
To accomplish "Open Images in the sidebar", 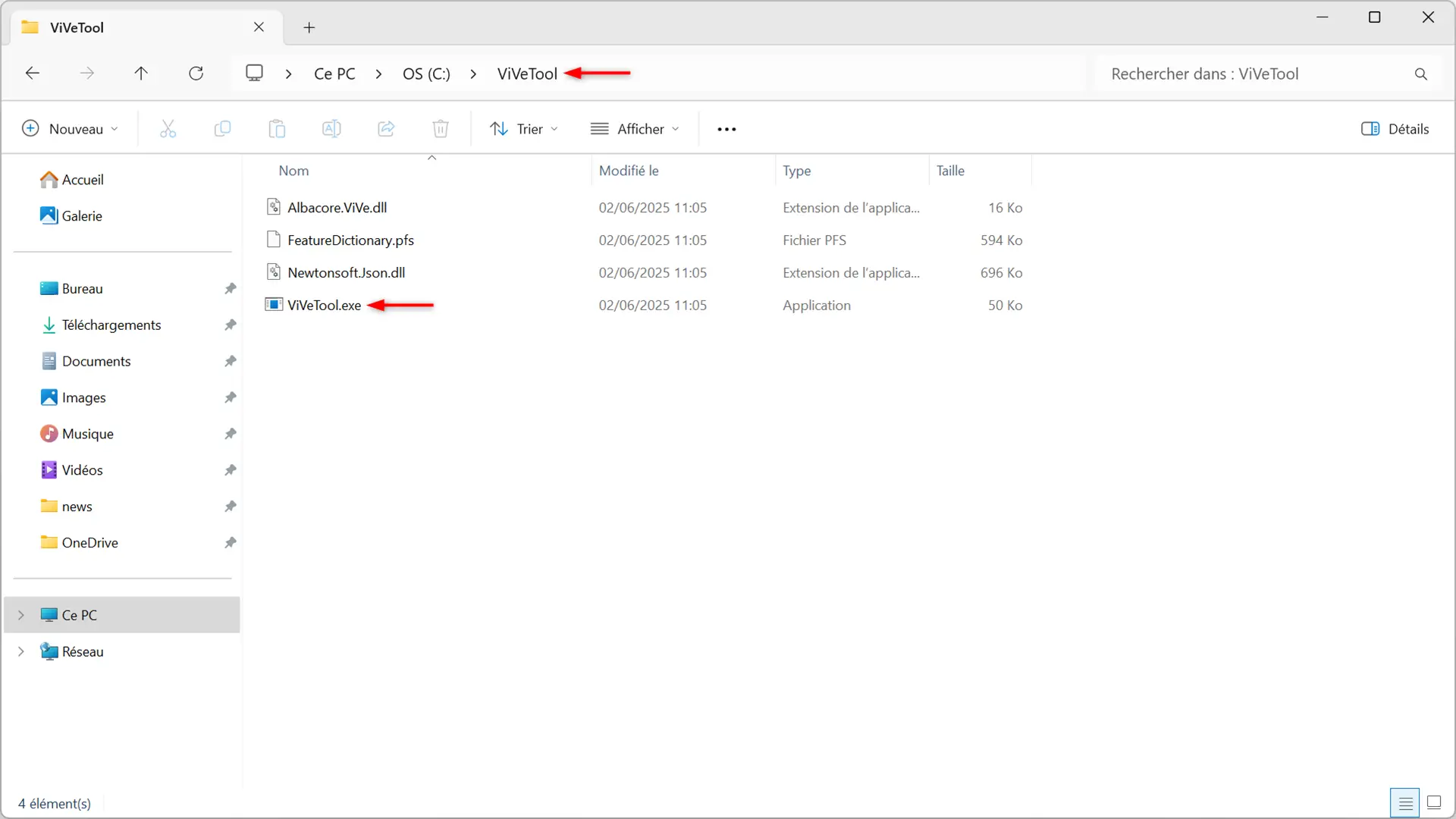I will coord(83,398).
